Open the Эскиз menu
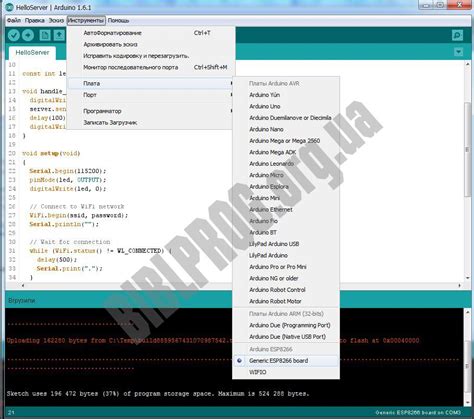 56,21
